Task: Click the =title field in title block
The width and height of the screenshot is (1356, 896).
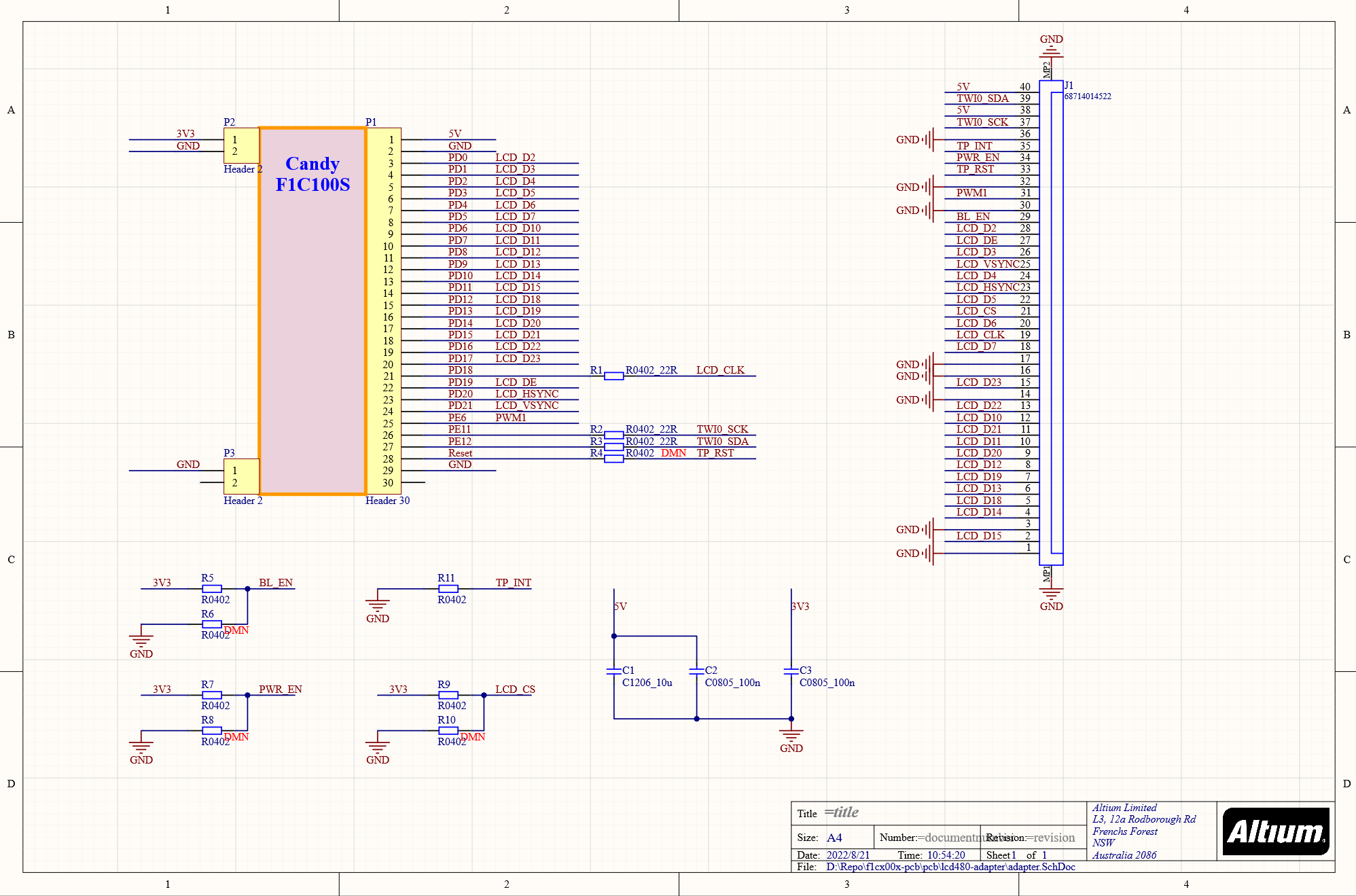Action: click(841, 812)
